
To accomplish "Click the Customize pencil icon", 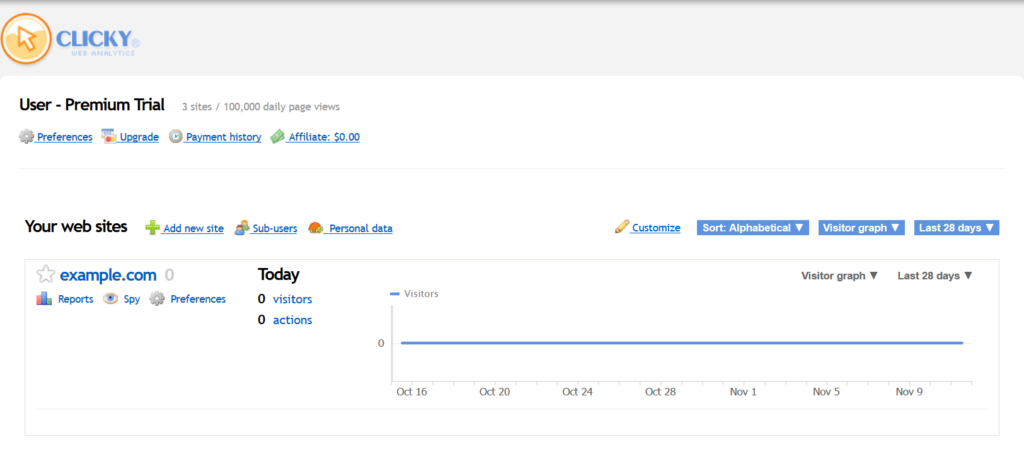I will (x=622, y=227).
